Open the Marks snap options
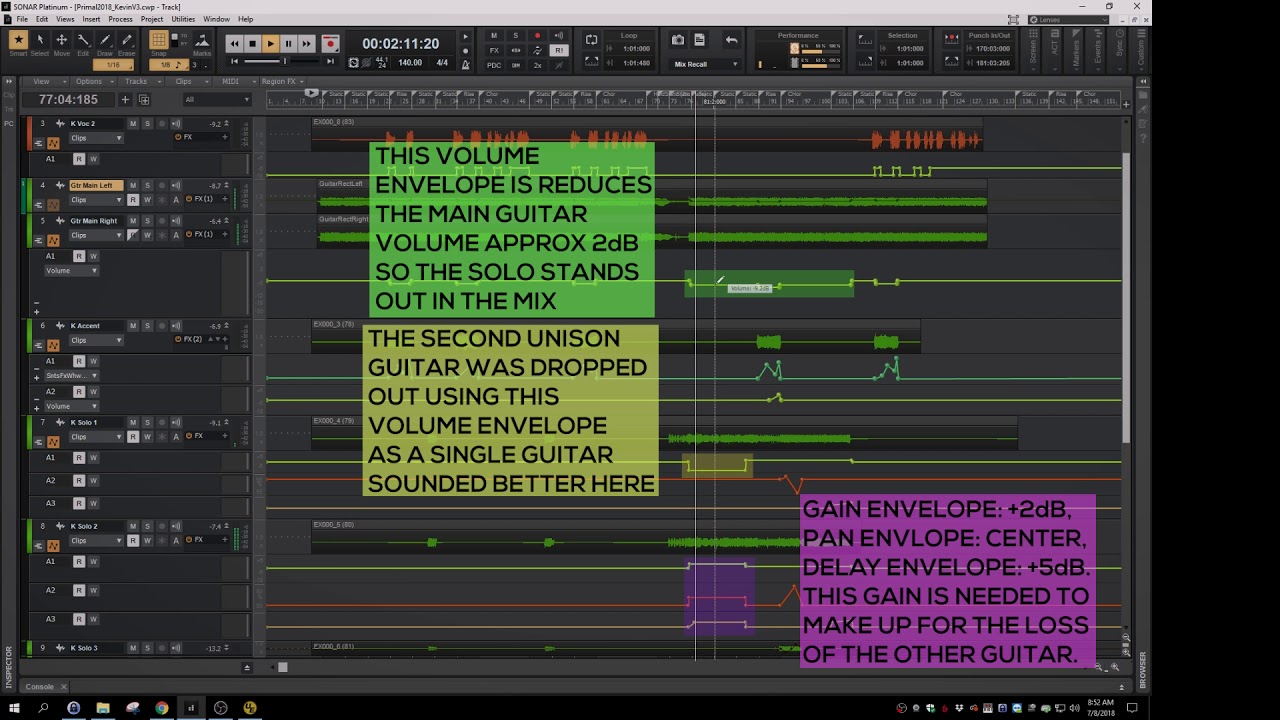1280x720 pixels. [x=202, y=41]
